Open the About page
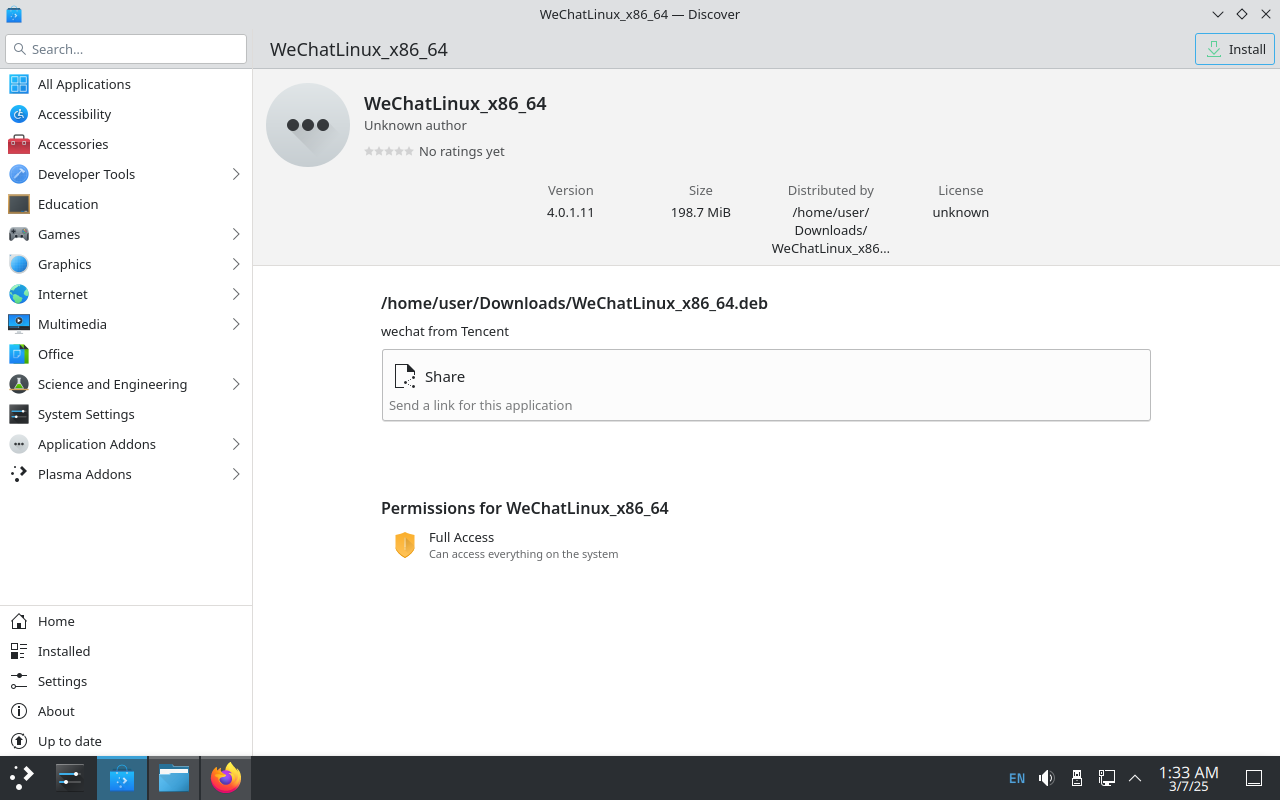The height and width of the screenshot is (800, 1280). pos(126,711)
